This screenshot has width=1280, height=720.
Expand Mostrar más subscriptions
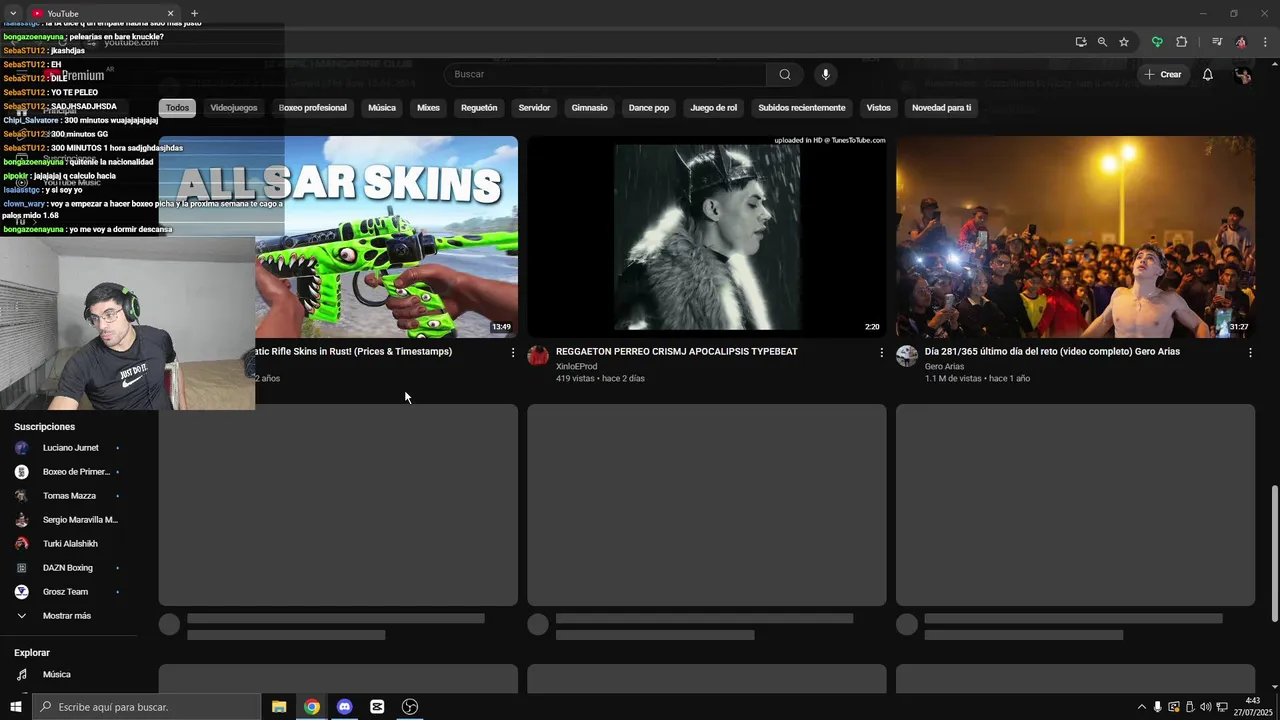point(68,616)
